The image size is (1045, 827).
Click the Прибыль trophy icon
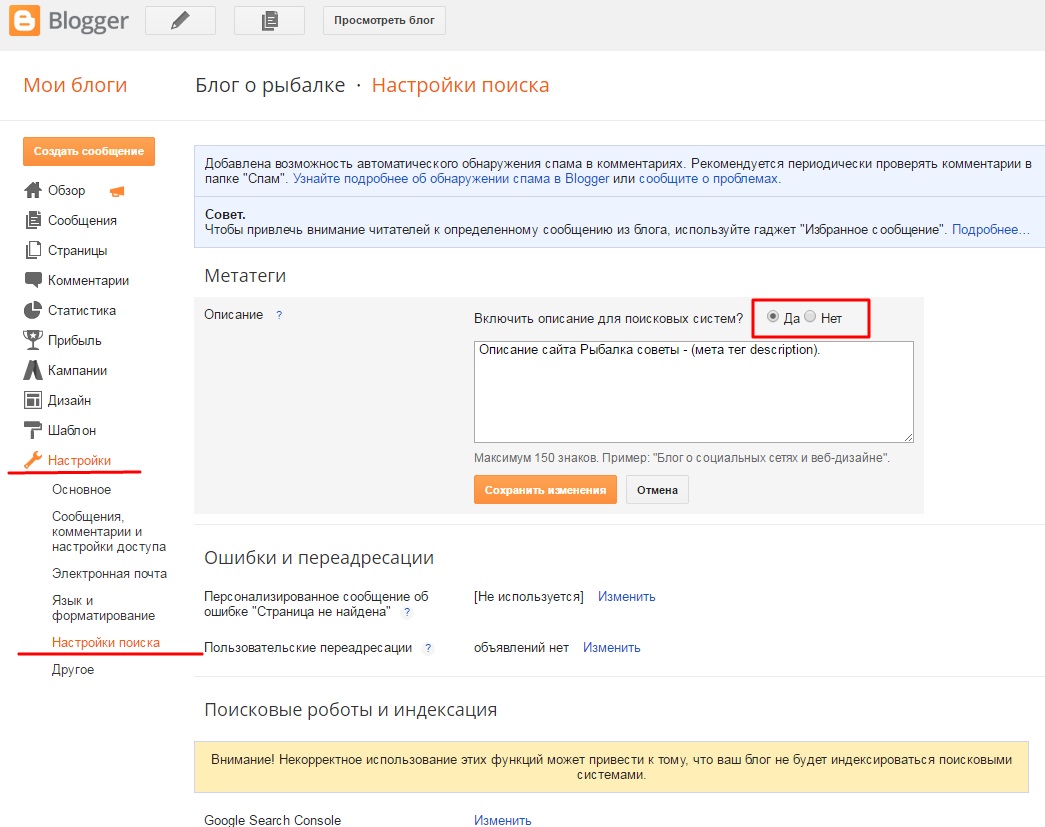pos(32,341)
